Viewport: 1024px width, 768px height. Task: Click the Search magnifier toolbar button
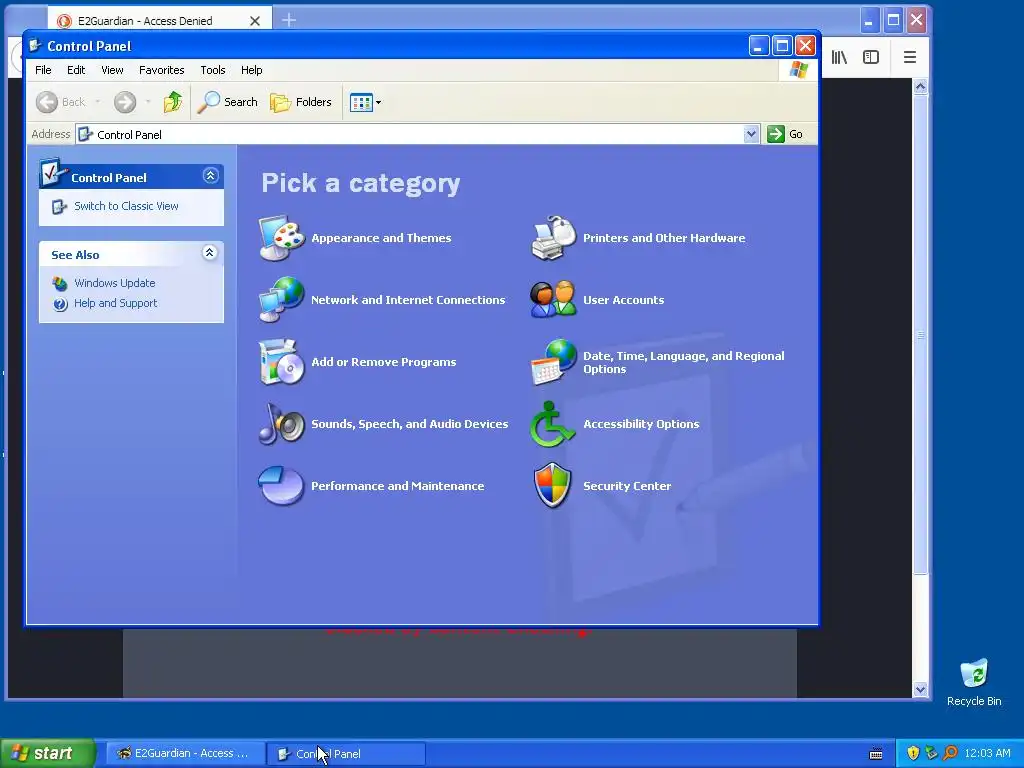(x=228, y=102)
